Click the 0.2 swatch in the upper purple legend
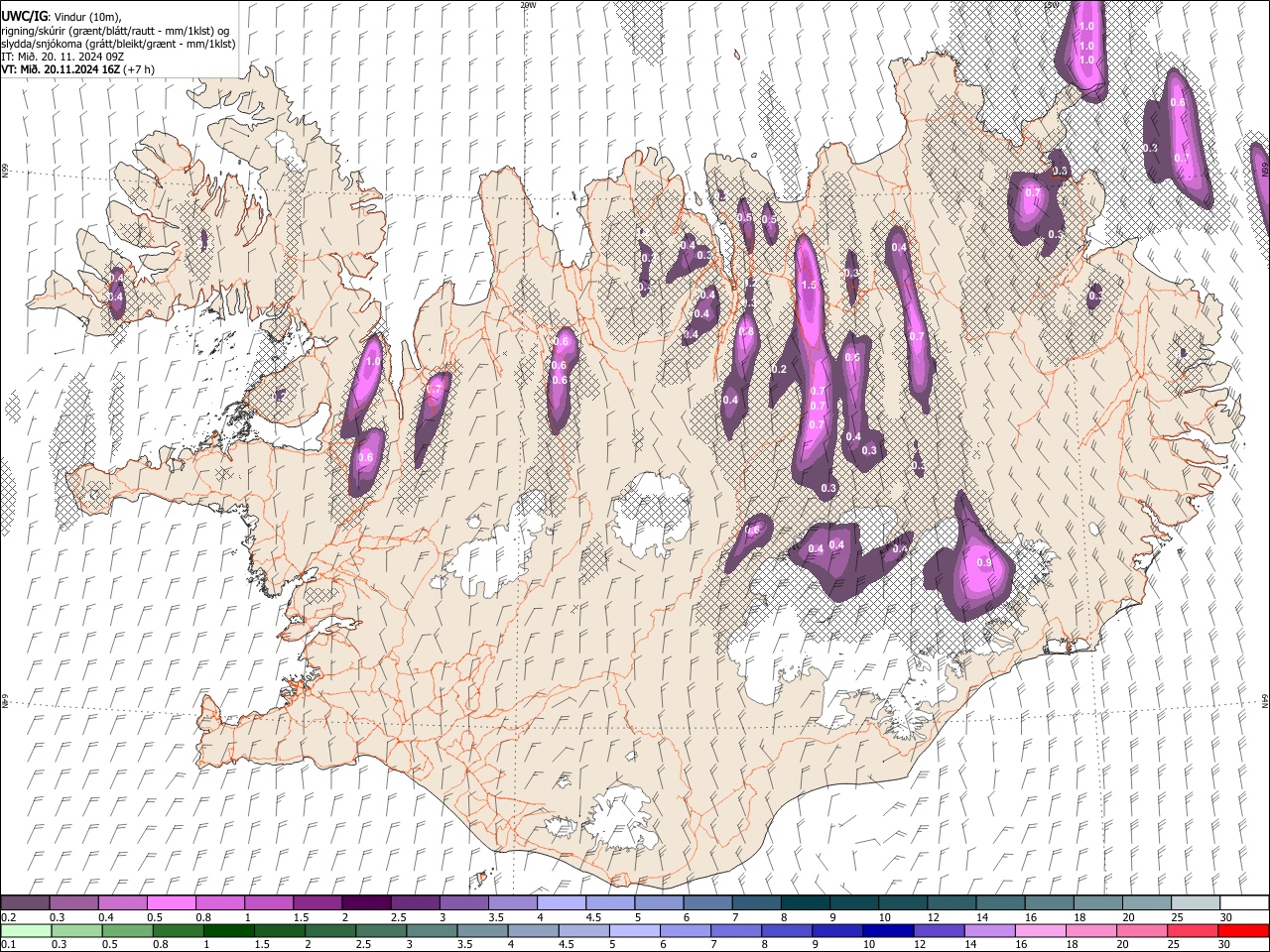 (25, 902)
